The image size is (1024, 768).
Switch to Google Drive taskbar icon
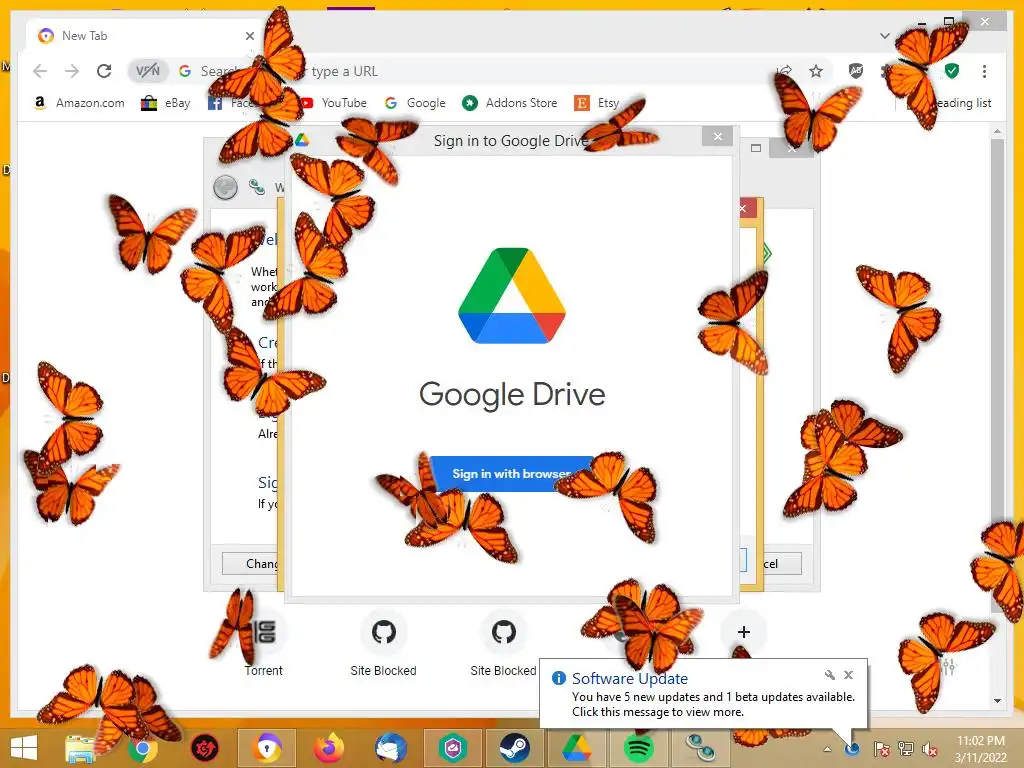coord(576,748)
